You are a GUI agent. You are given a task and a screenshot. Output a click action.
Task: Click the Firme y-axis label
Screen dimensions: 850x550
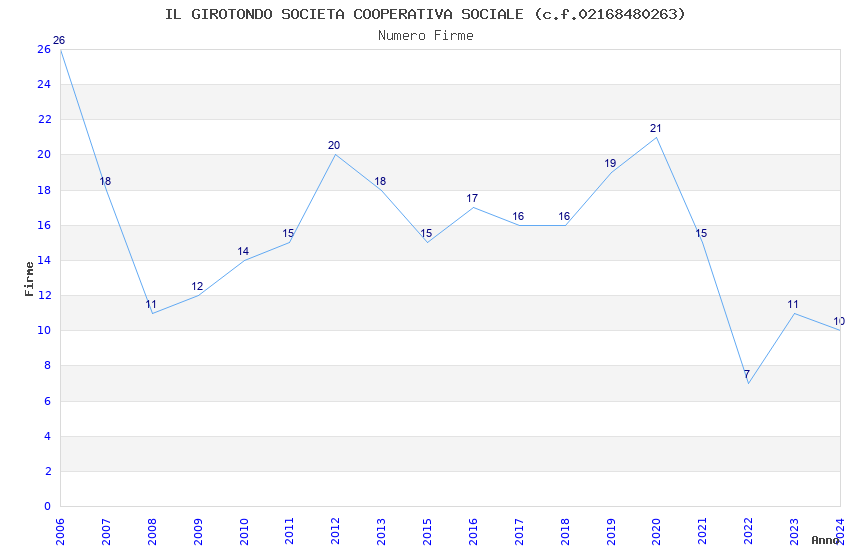point(29,279)
